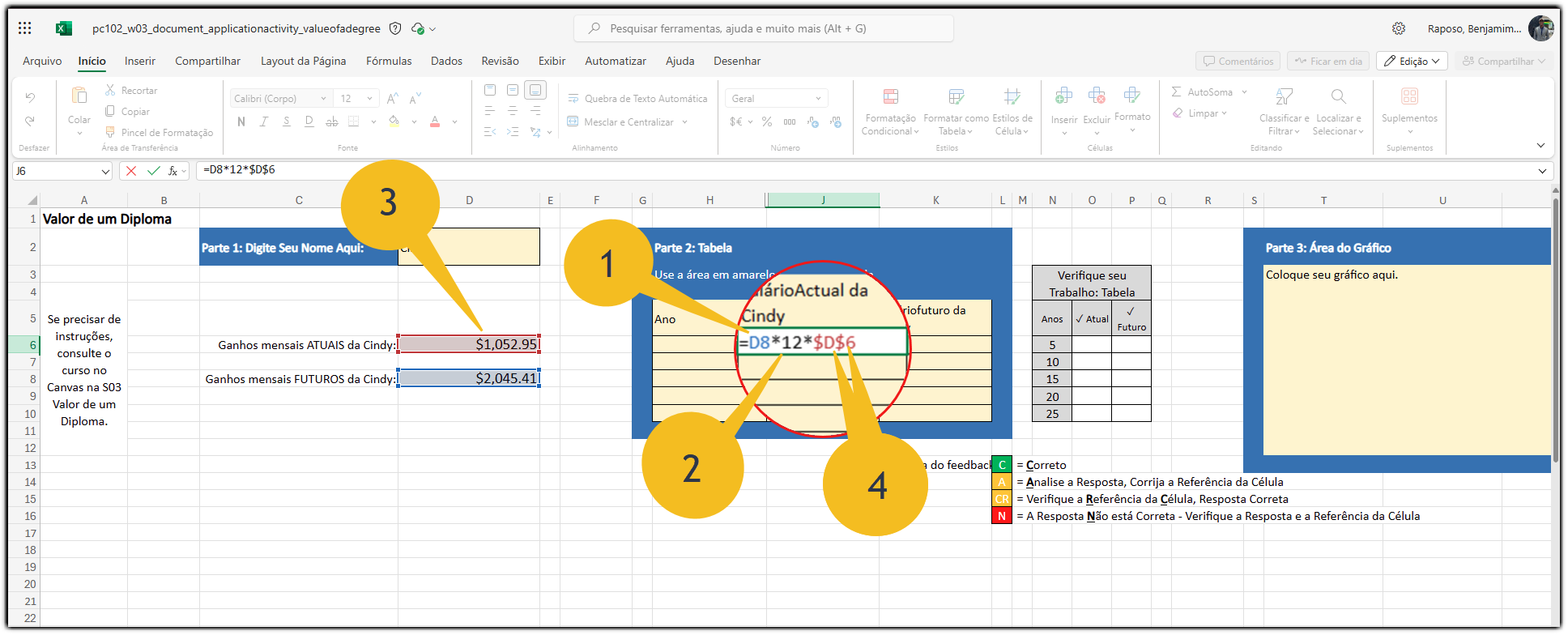This screenshot has width=1568, height=635.
Task: Click the fill color bucket swatch
Action: (394, 121)
